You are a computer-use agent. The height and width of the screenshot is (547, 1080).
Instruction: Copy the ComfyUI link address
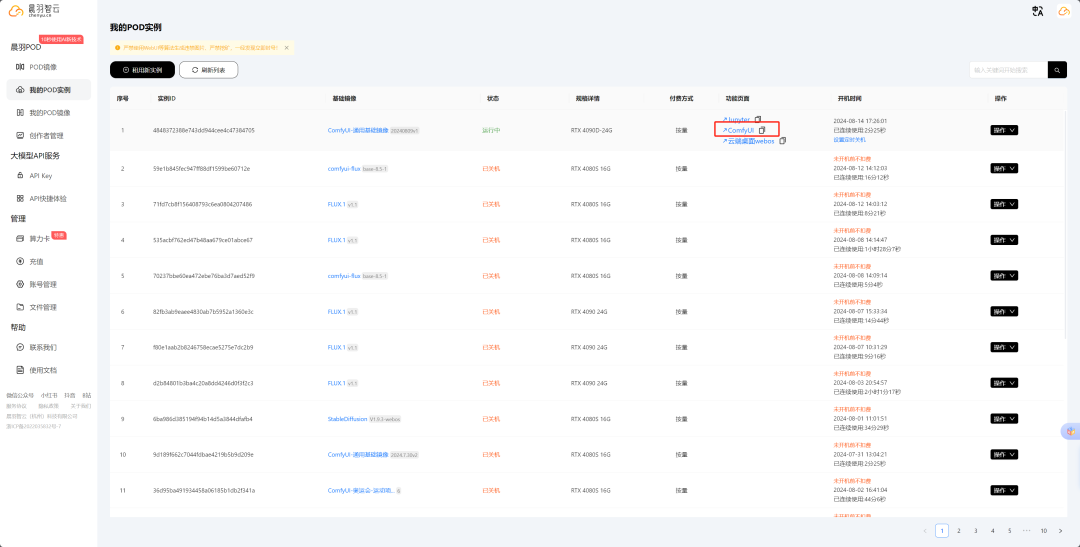point(762,130)
